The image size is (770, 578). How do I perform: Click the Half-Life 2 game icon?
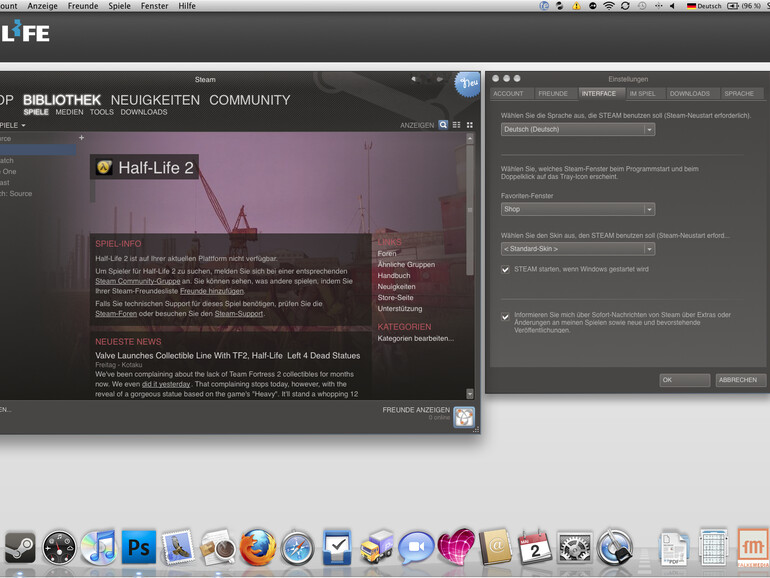[x=104, y=167]
